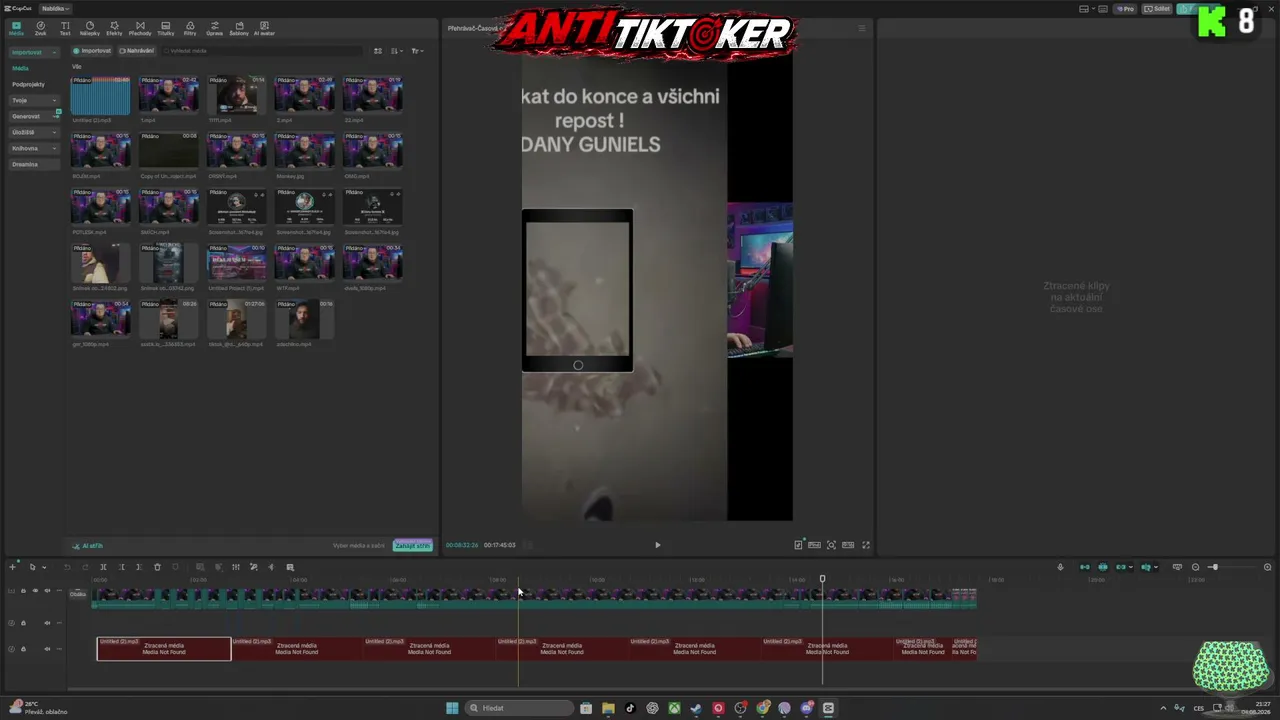The height and width of the screenshot is (720, 1280).
Task: Open the Text tab
Action: 65,29
